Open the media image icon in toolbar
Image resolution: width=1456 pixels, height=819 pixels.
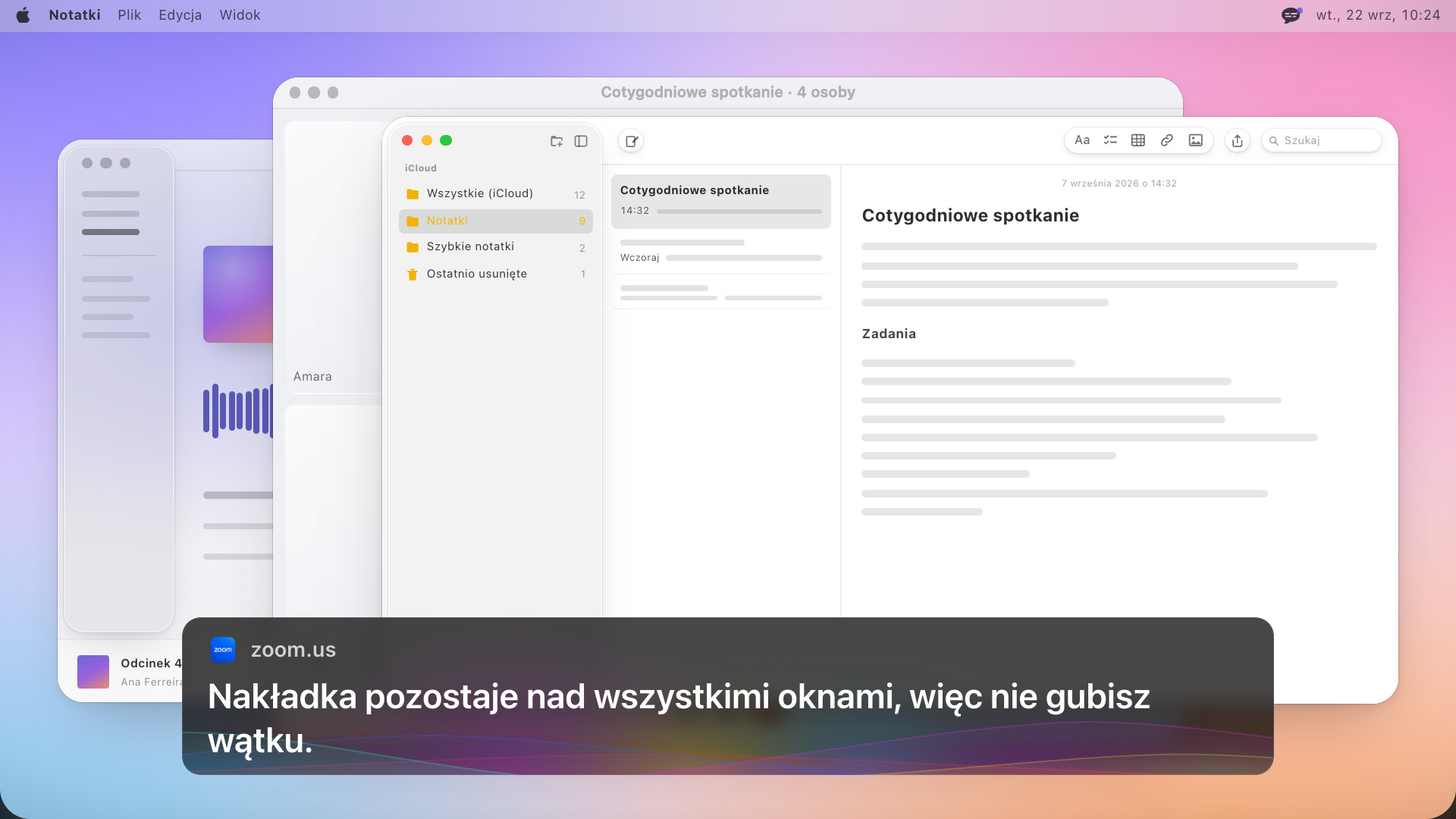(1196, 140)
